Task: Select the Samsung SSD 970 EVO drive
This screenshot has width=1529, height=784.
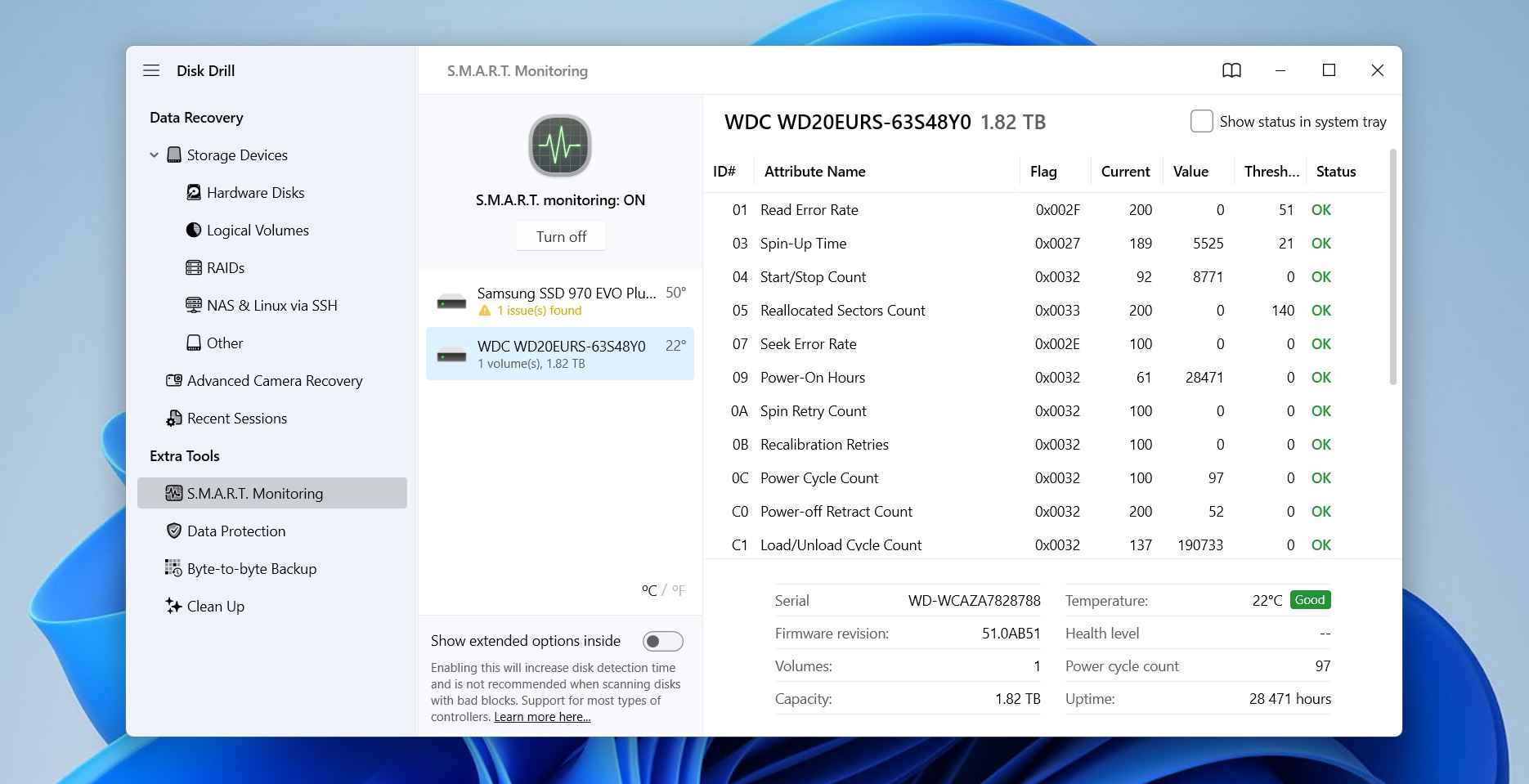Action: coord(560,301)
